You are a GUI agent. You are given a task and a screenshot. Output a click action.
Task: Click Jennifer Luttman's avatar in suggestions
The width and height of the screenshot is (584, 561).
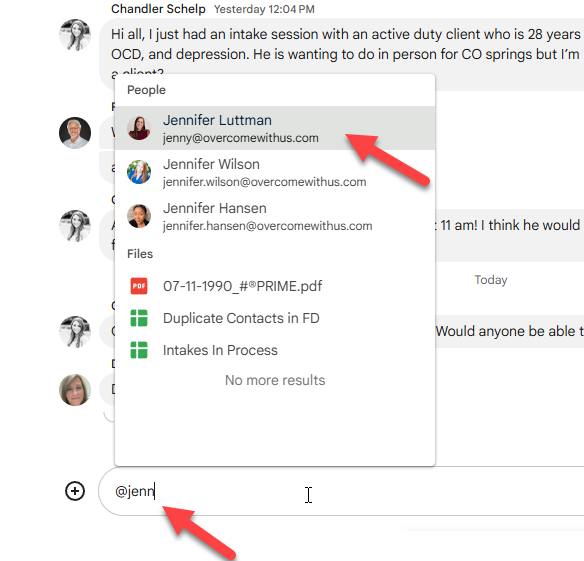pos(139,128)
